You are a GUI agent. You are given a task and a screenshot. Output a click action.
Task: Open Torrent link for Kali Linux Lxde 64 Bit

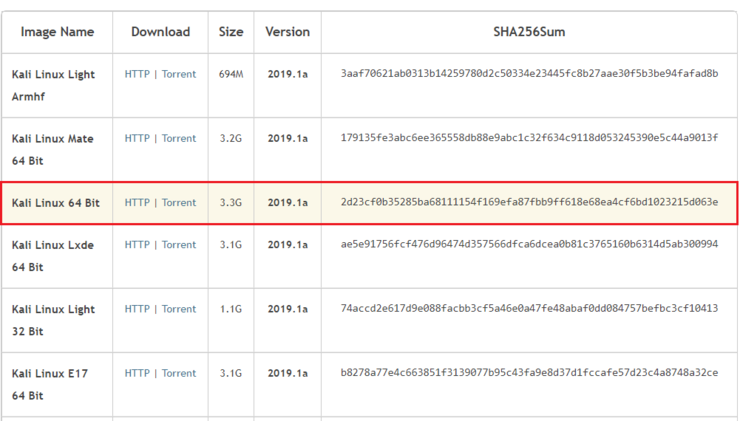coord(178,244)
